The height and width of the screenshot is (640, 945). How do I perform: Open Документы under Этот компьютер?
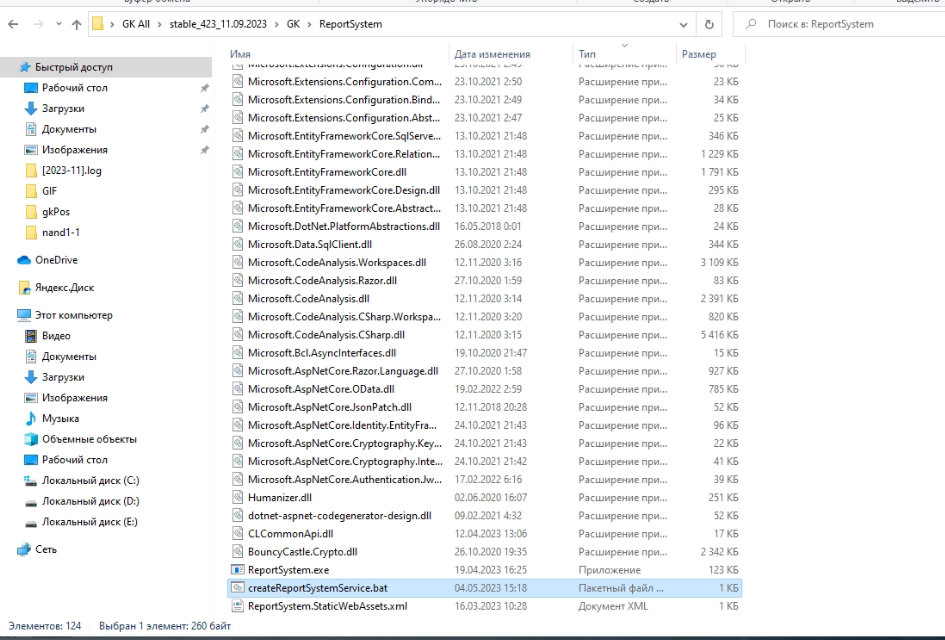click(x=69, y=357)
